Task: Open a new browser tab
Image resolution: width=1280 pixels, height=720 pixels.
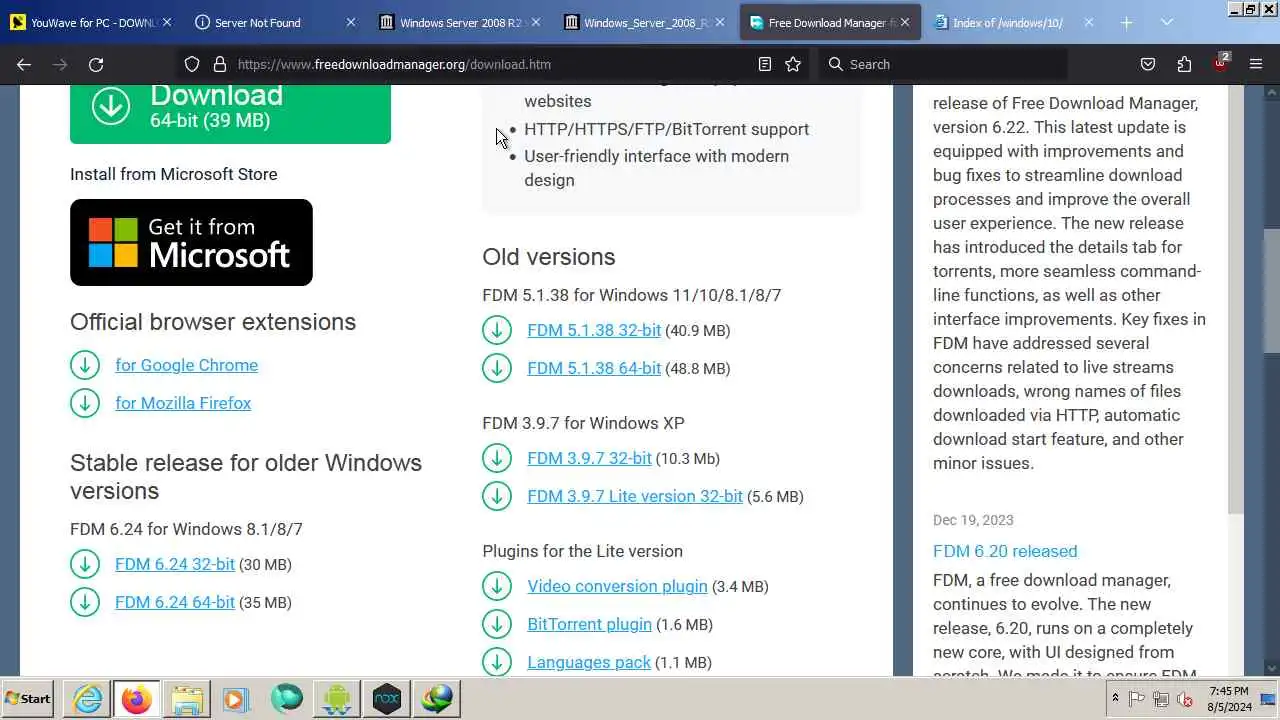Action: click(x=1126, y=22)
